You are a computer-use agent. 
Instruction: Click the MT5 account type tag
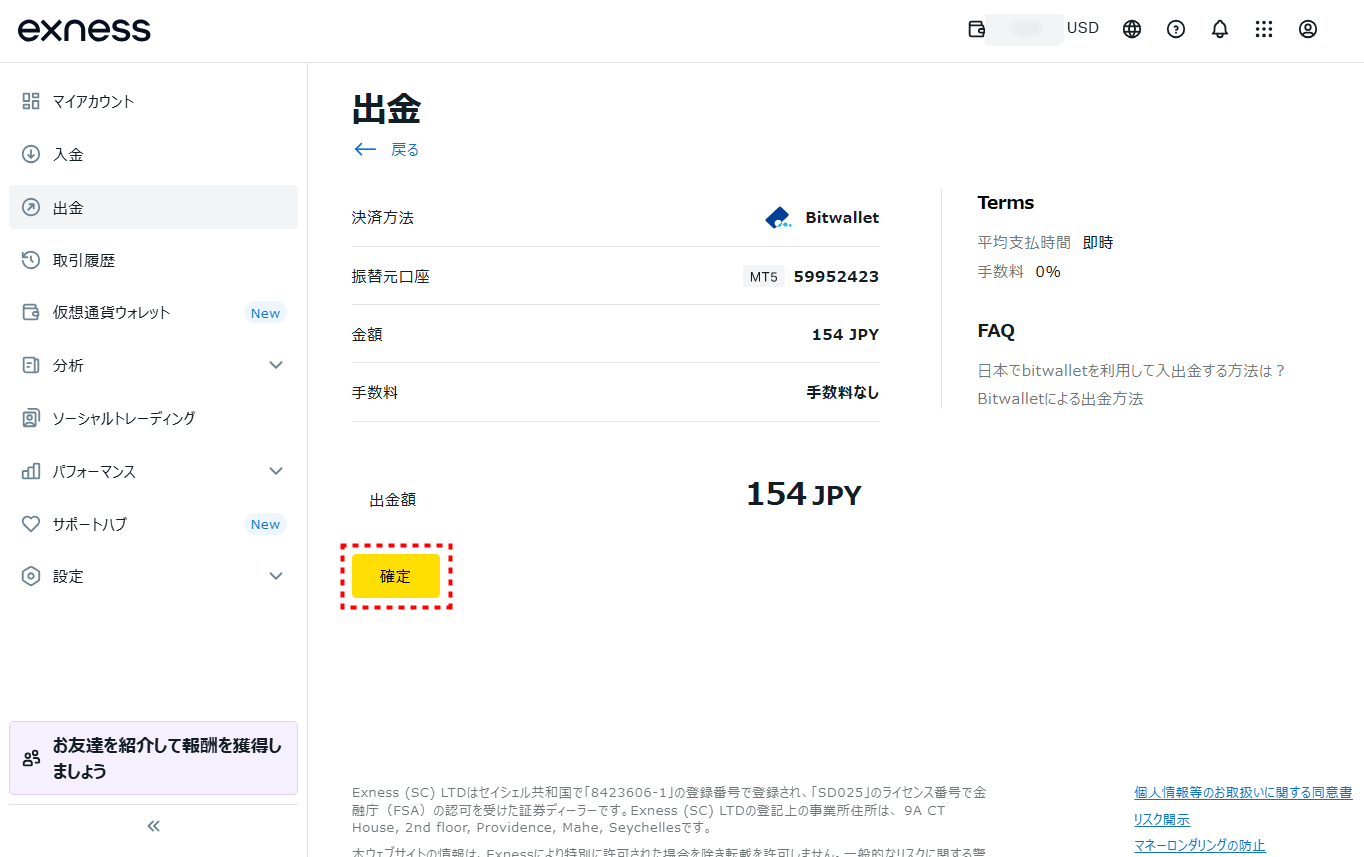[x=764, y=277]
